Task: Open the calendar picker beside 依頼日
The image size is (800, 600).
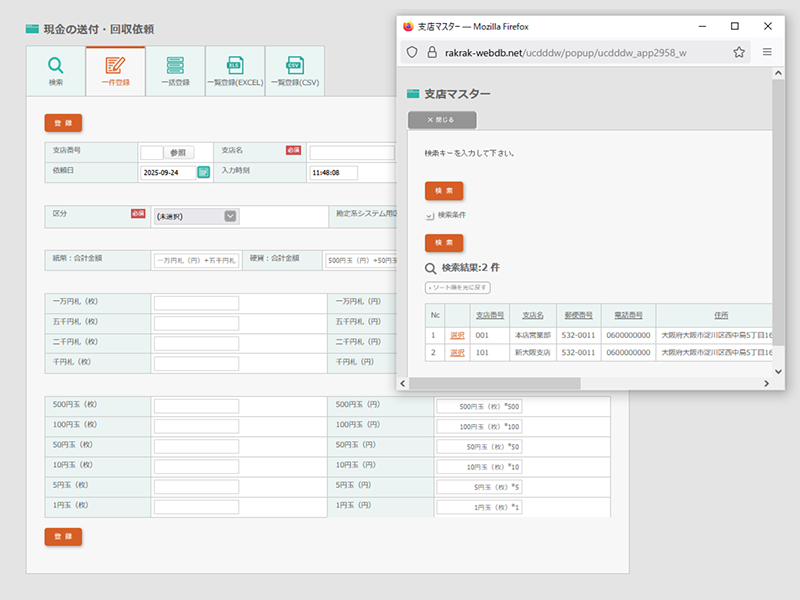Action: coord(204,172)
